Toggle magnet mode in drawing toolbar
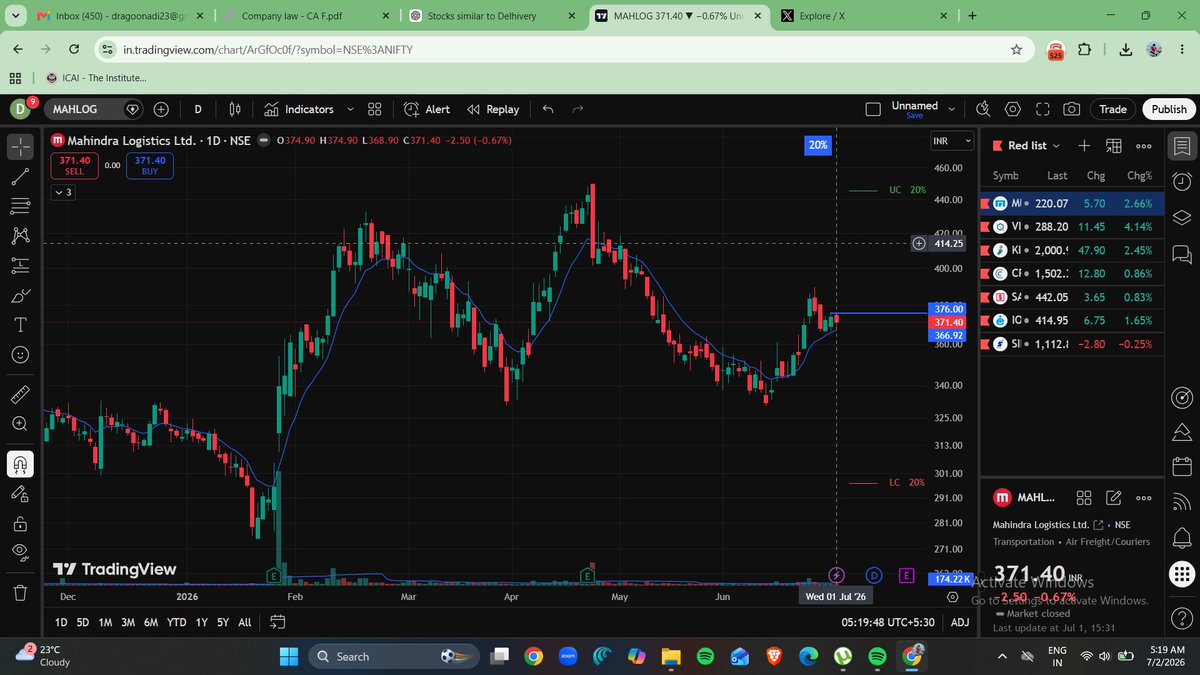This screenshot has width=1200, height=675. point(20,464)
